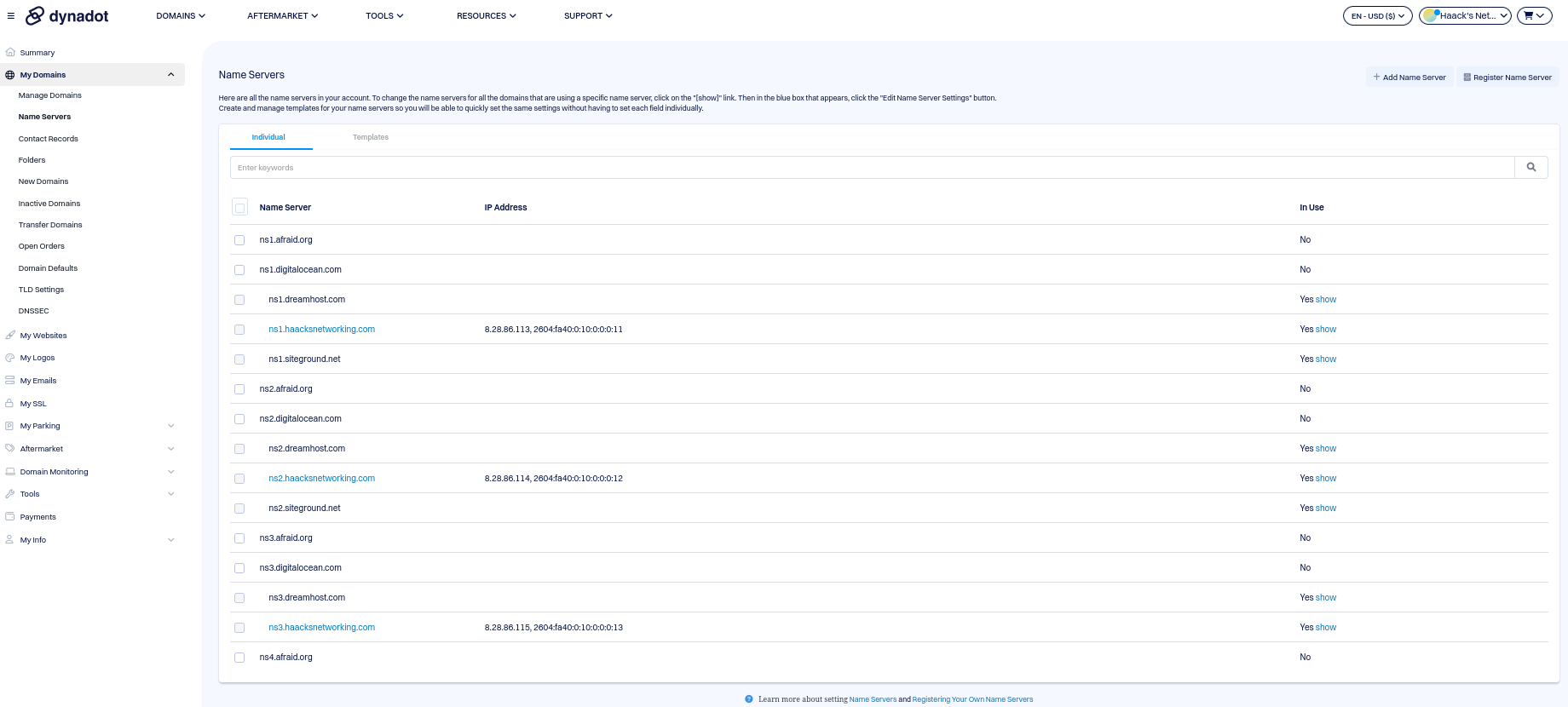Click the Dynadot logo
The image size is (1568, 707).
(67, 15)
